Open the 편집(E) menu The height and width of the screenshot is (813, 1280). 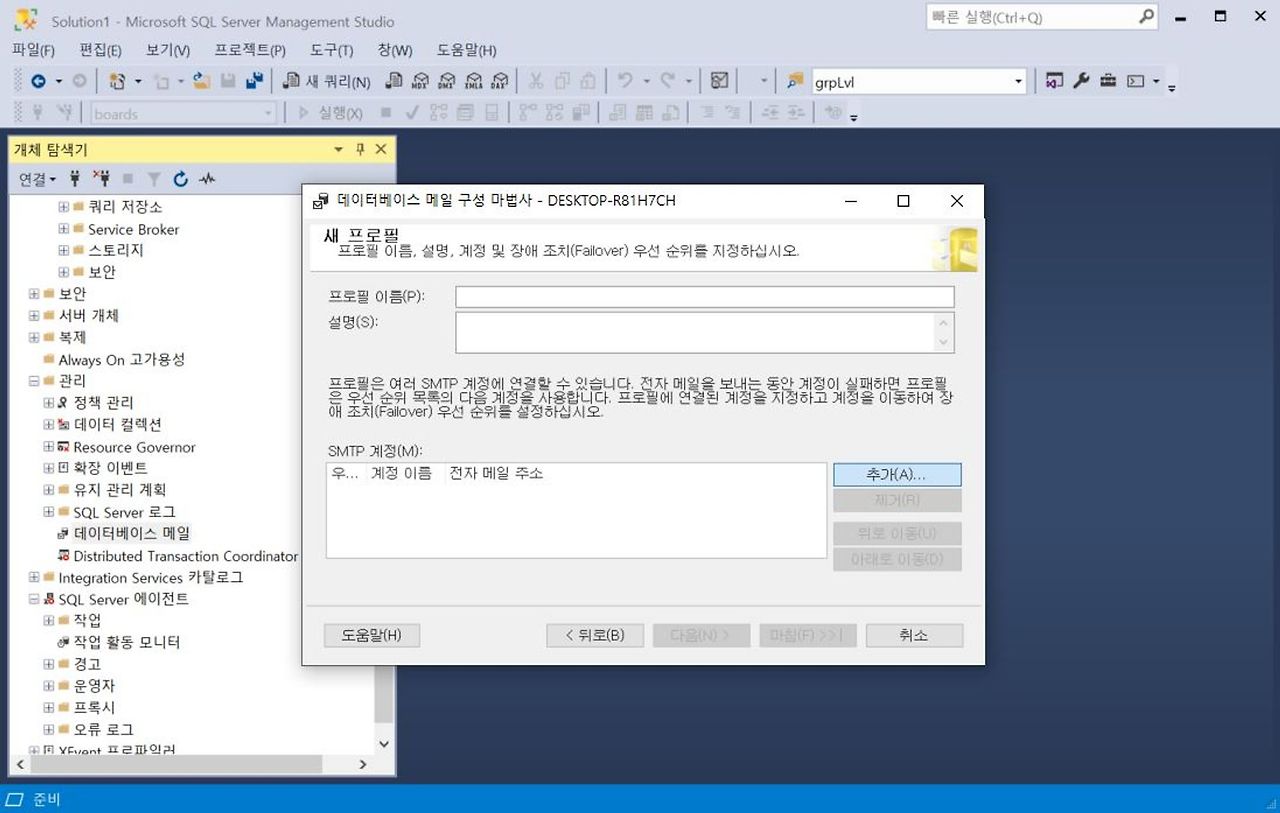100,50
